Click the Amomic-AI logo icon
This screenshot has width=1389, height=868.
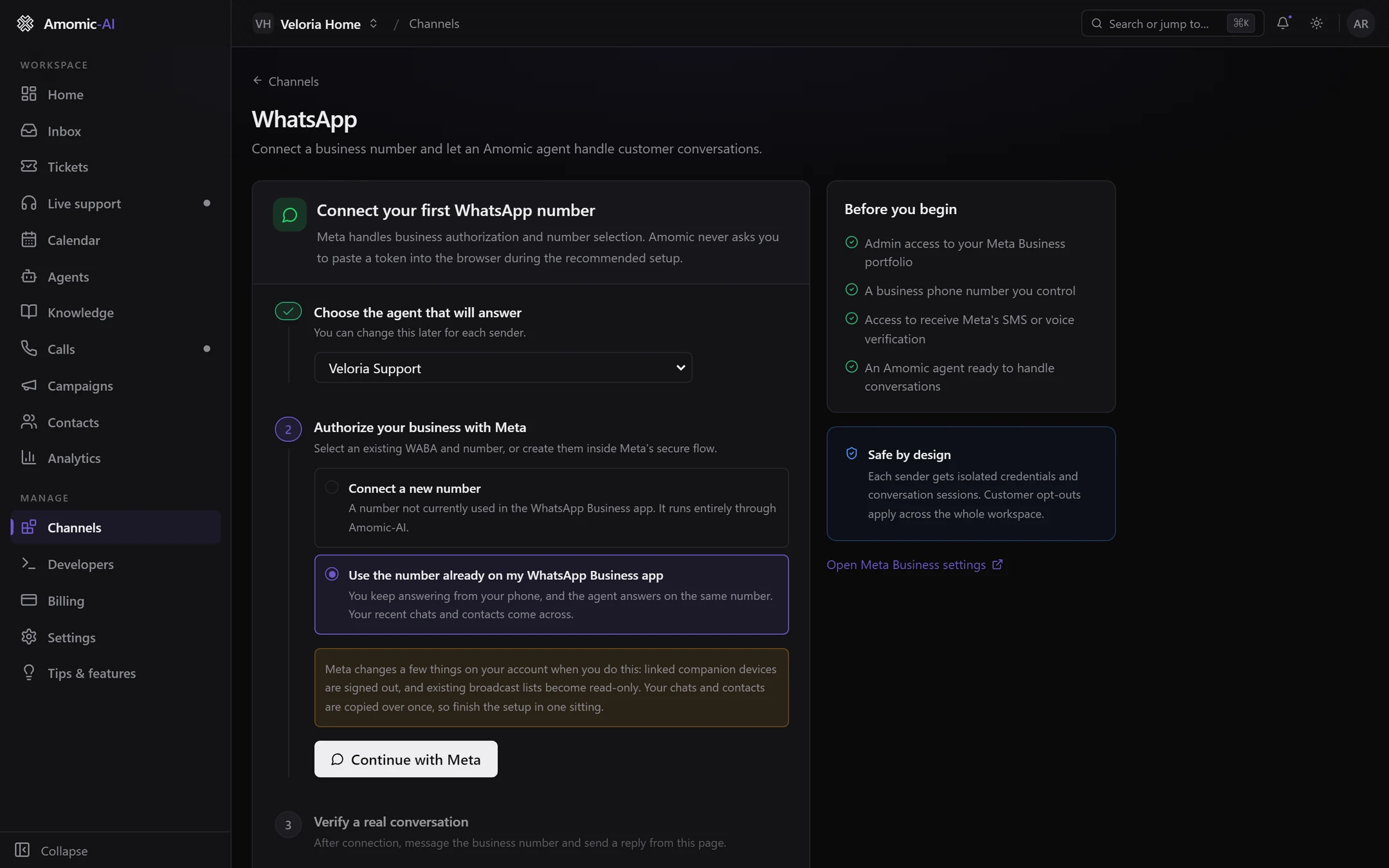pyautogui.click(x=25, y=24)
